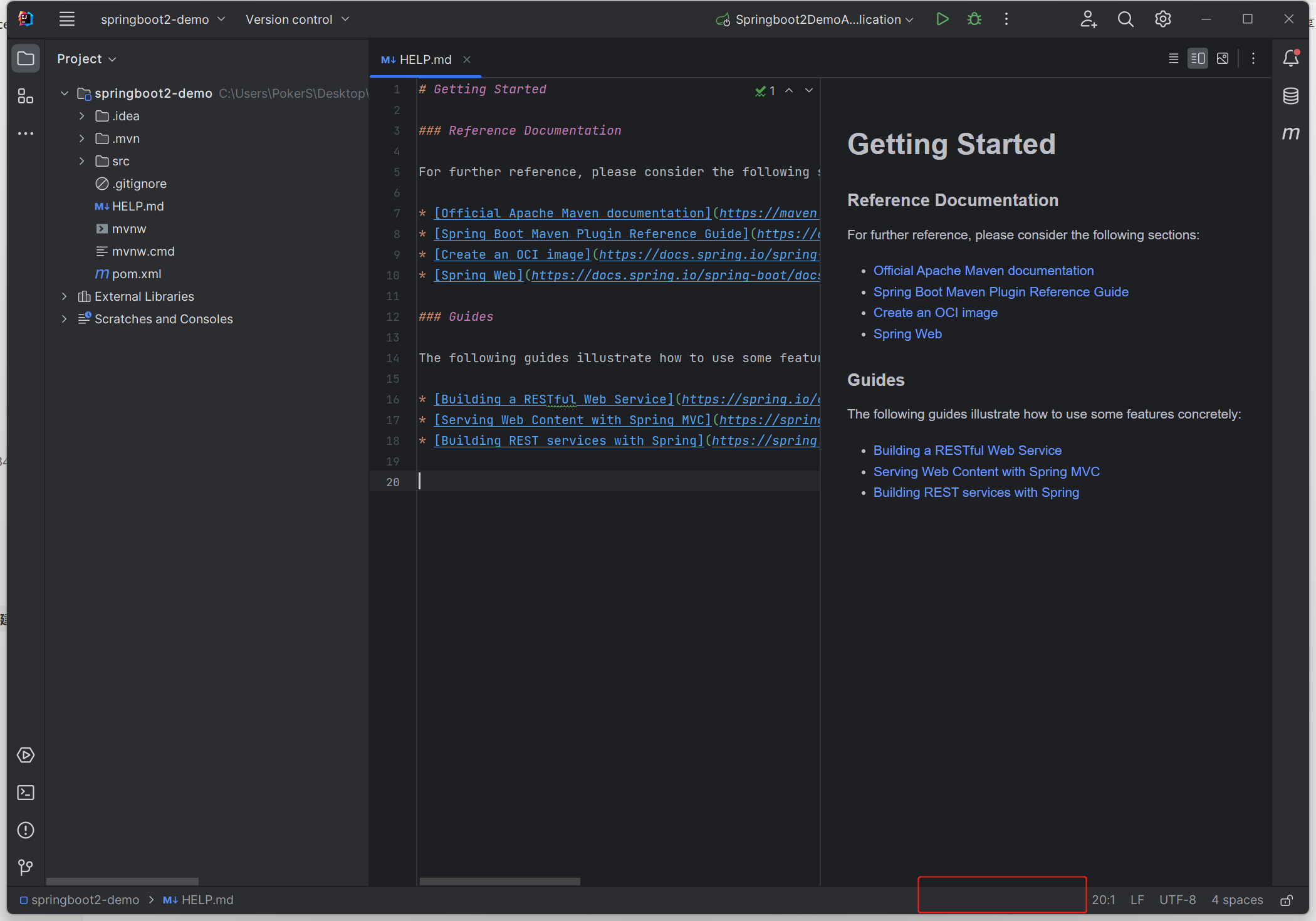Select .gitignore in the project tree
This screenshot has width=1316, height=921.
pos(130,184)
